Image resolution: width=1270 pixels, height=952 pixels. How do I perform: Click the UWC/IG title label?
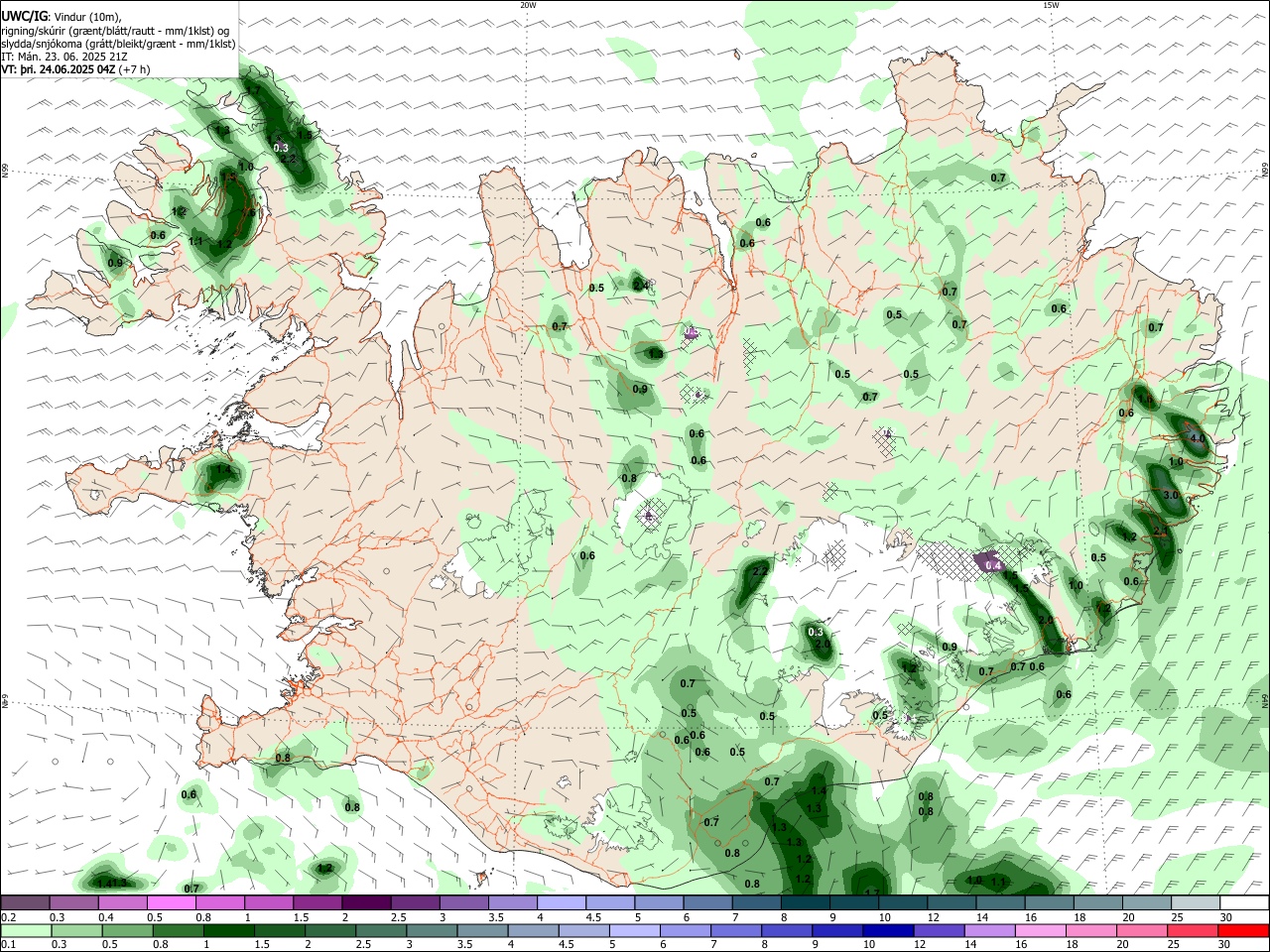25,16
